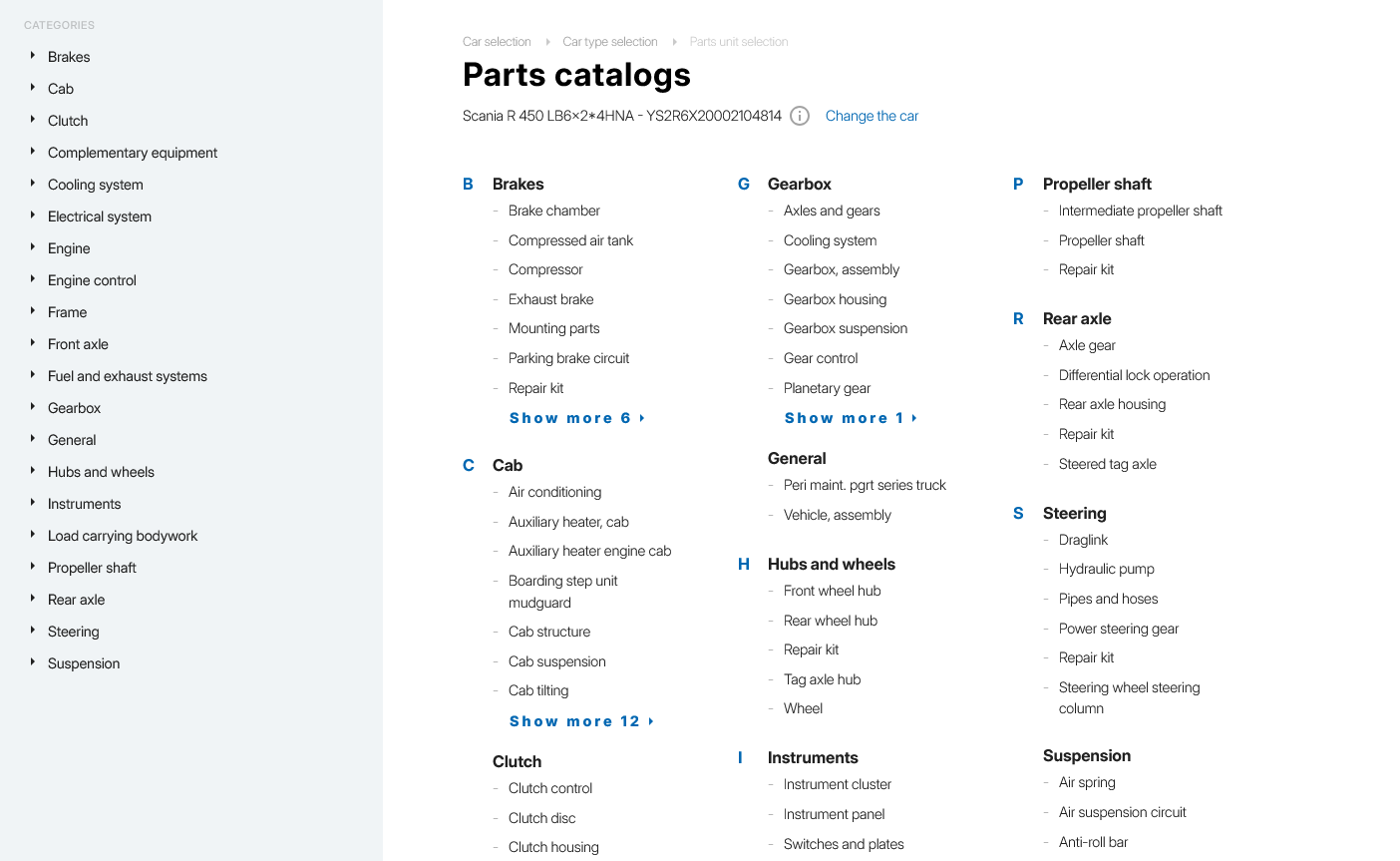Select Hubs and wheels sidebar category
1400x861 pixels.
pyautogui.click(x=101, y=472)
